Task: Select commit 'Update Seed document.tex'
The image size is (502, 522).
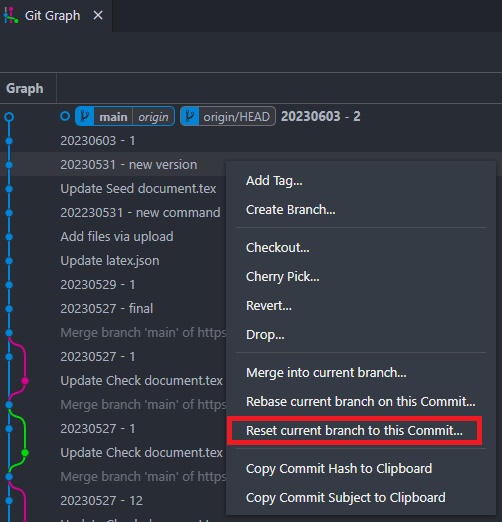Action: (x=138, y=189)
